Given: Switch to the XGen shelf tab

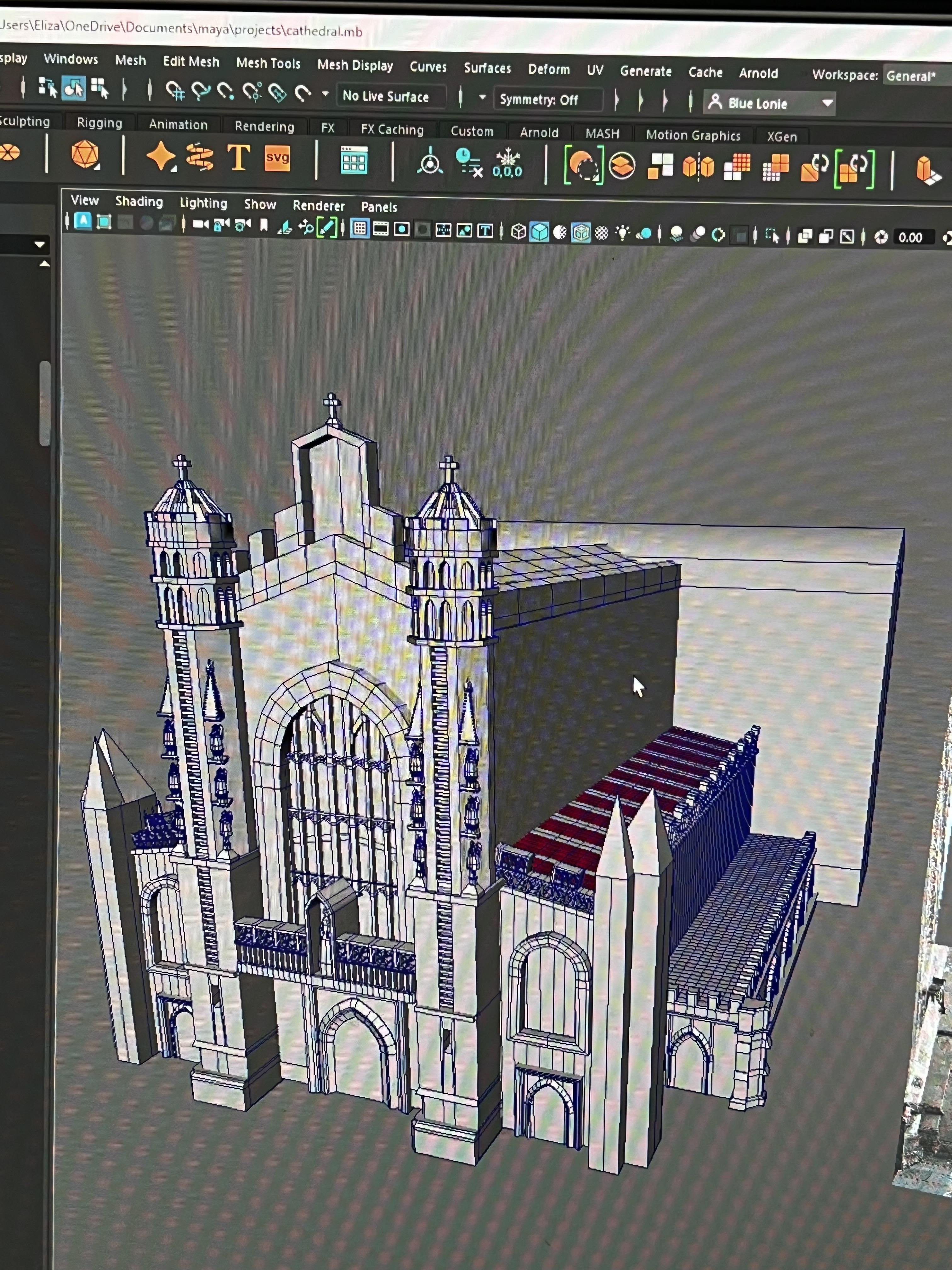Looking at the screenshot, I should (782, 137).
